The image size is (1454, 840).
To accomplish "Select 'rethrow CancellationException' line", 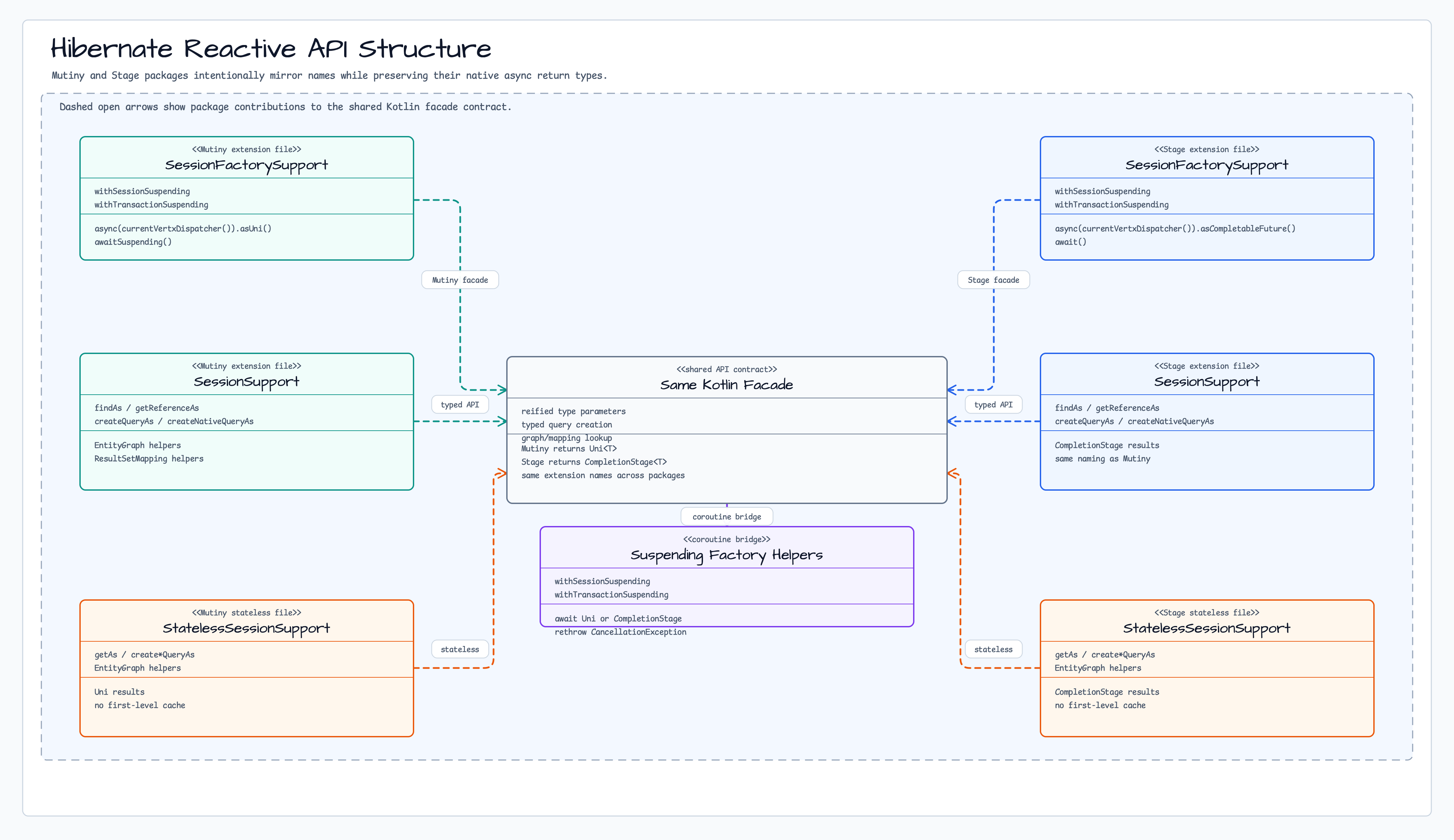I will point(620,632).
